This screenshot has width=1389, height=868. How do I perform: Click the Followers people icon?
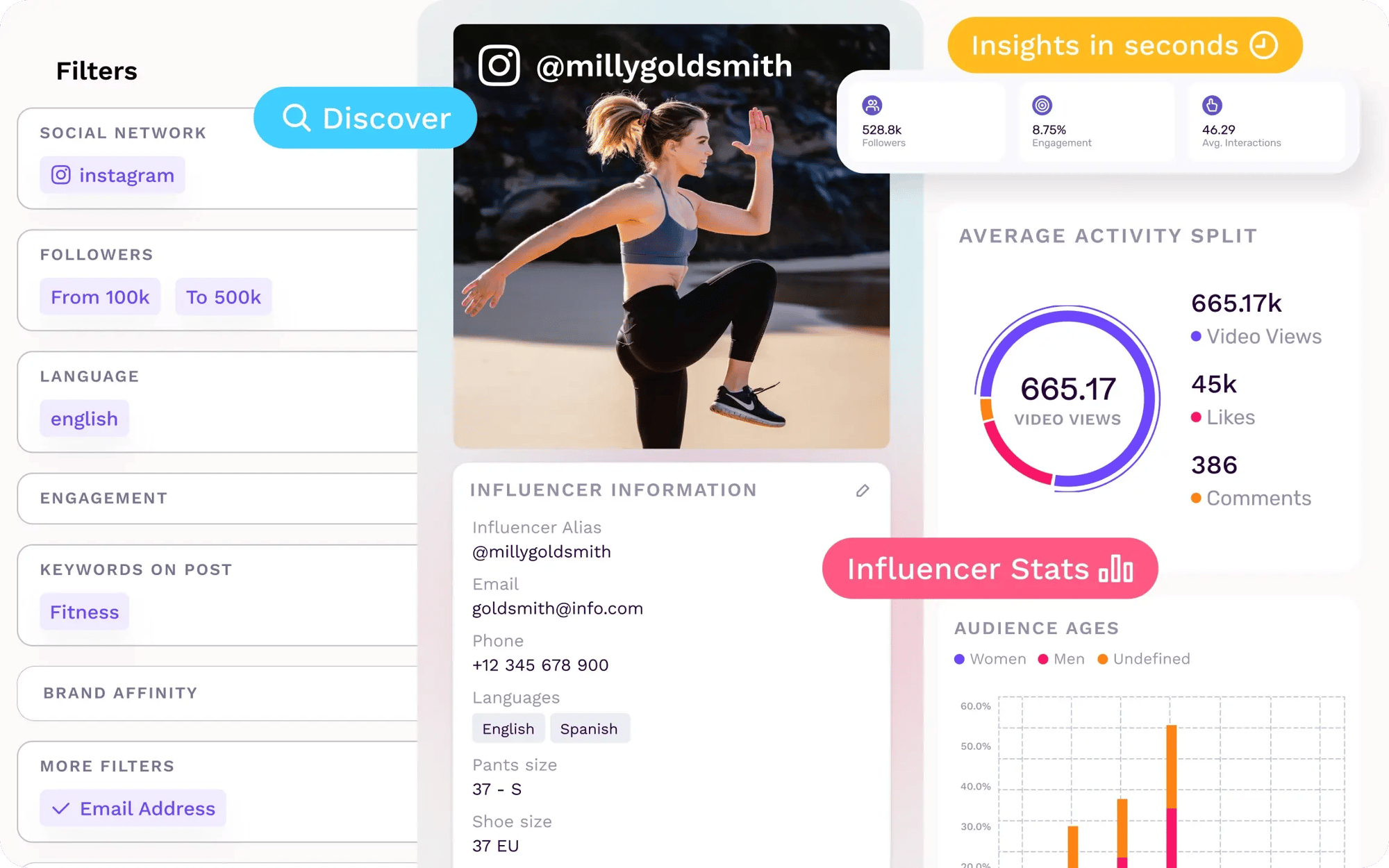coord(872,106)
